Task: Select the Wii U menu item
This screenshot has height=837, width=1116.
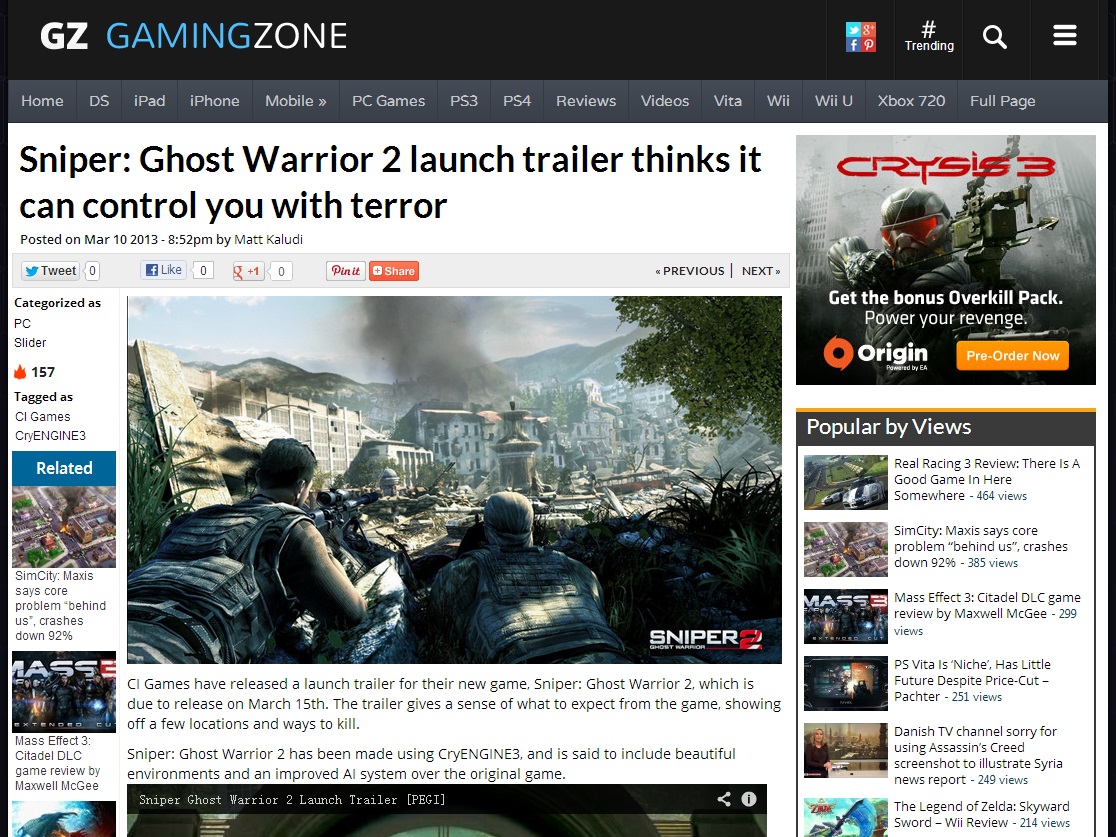Action: coord(833,101)
